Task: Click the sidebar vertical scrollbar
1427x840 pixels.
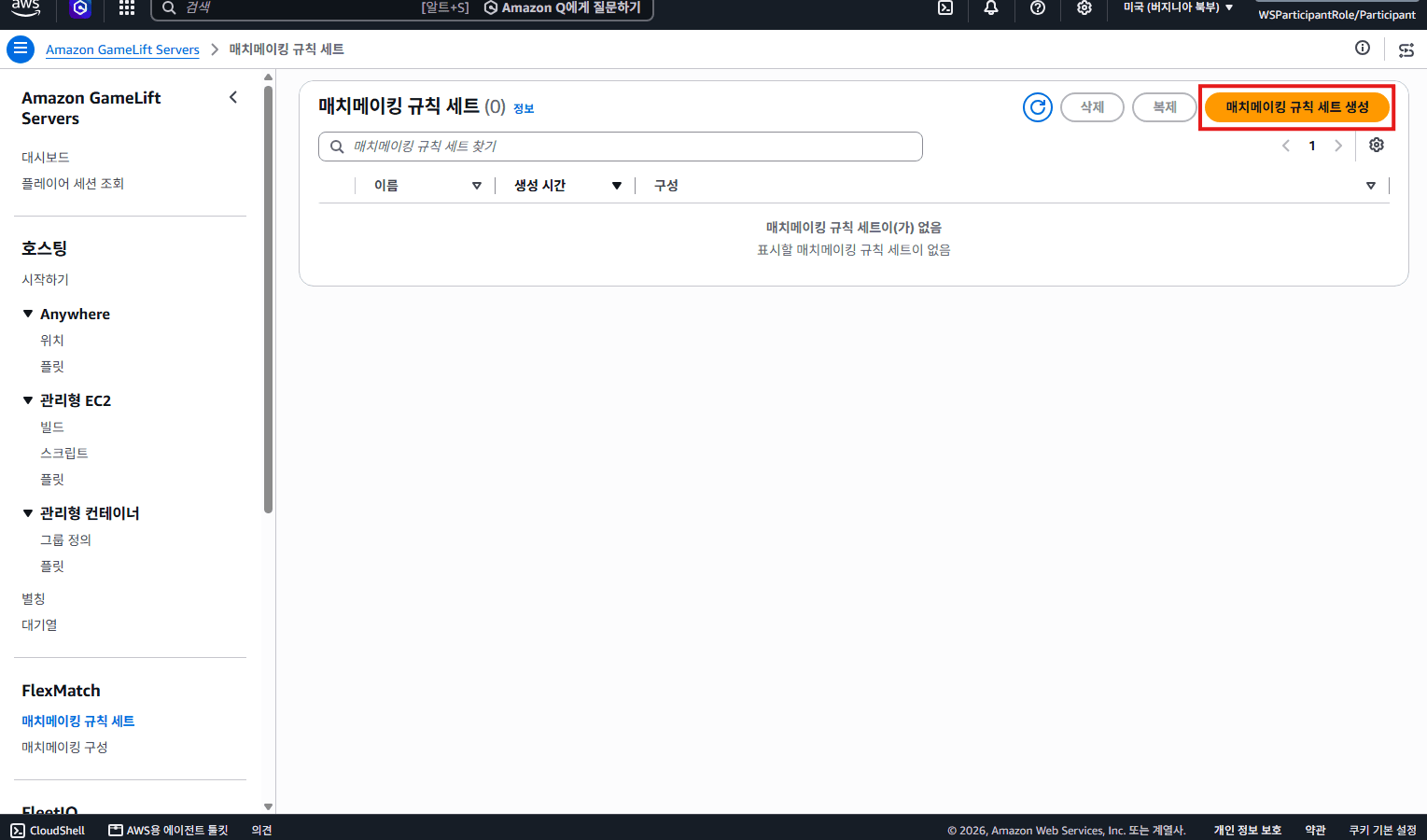Action: click(268, 299)
